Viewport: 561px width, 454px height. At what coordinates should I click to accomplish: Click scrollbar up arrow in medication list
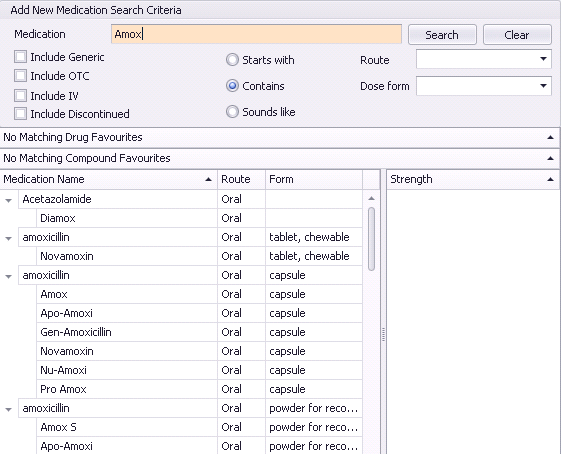[371, 198]
